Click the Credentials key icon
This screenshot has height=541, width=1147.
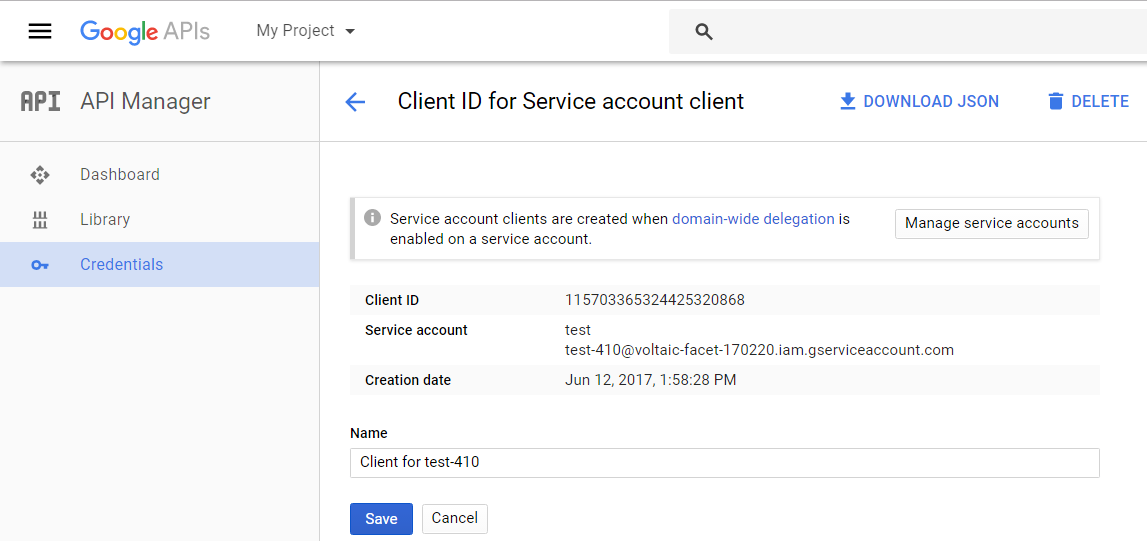[x=40, y=265]
